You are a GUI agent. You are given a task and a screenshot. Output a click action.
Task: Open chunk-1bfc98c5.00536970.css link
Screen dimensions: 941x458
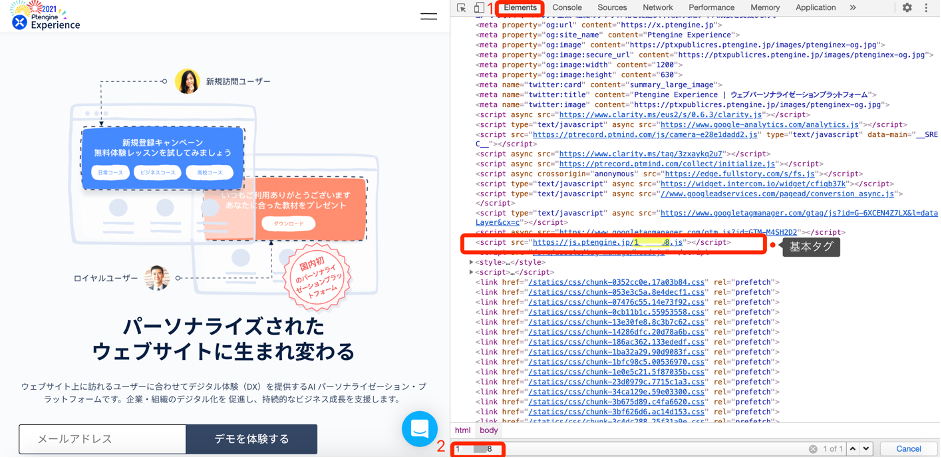point(615,361)
